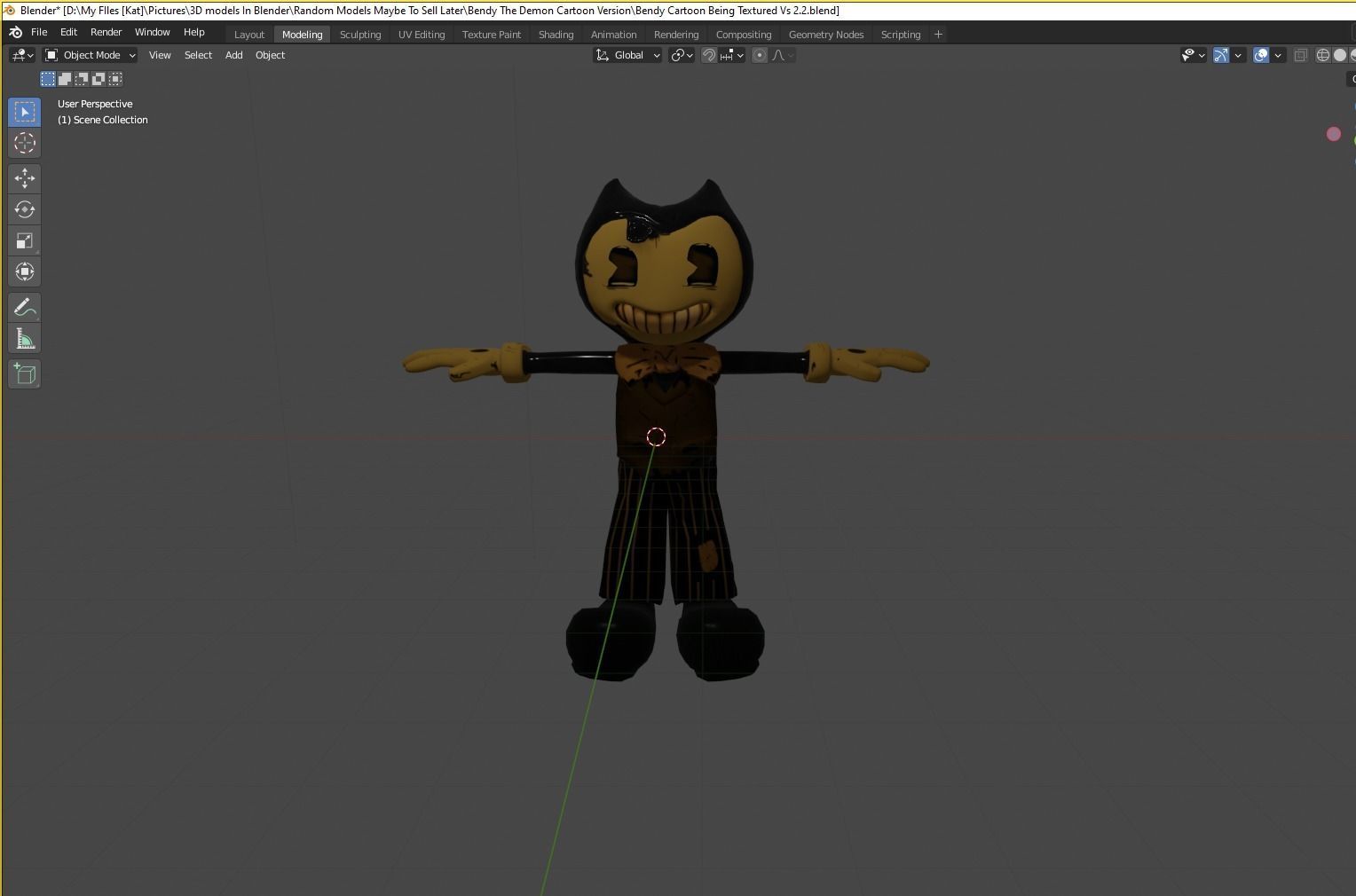Set selection mode to subtract
1356x896 pixels.
pyautogui.click(x=82, y=79)
